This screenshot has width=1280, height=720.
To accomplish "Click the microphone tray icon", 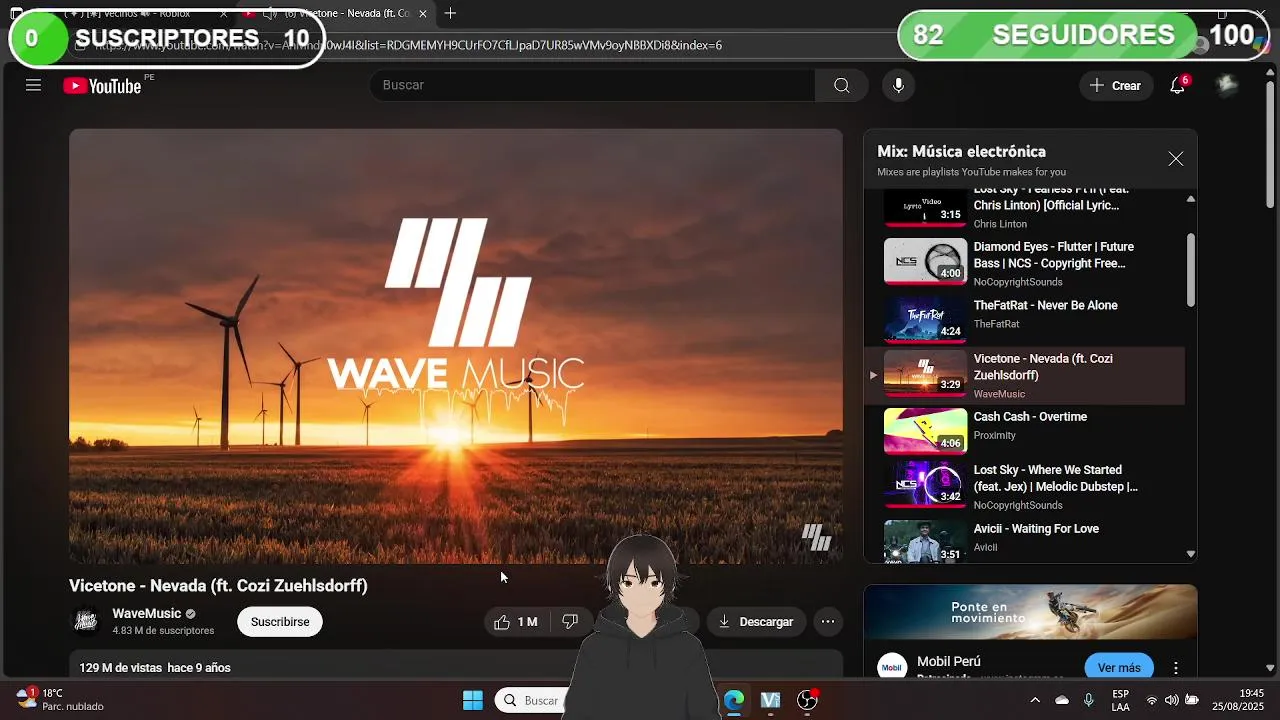I will pyautogui.click(x=1089, y=700).
